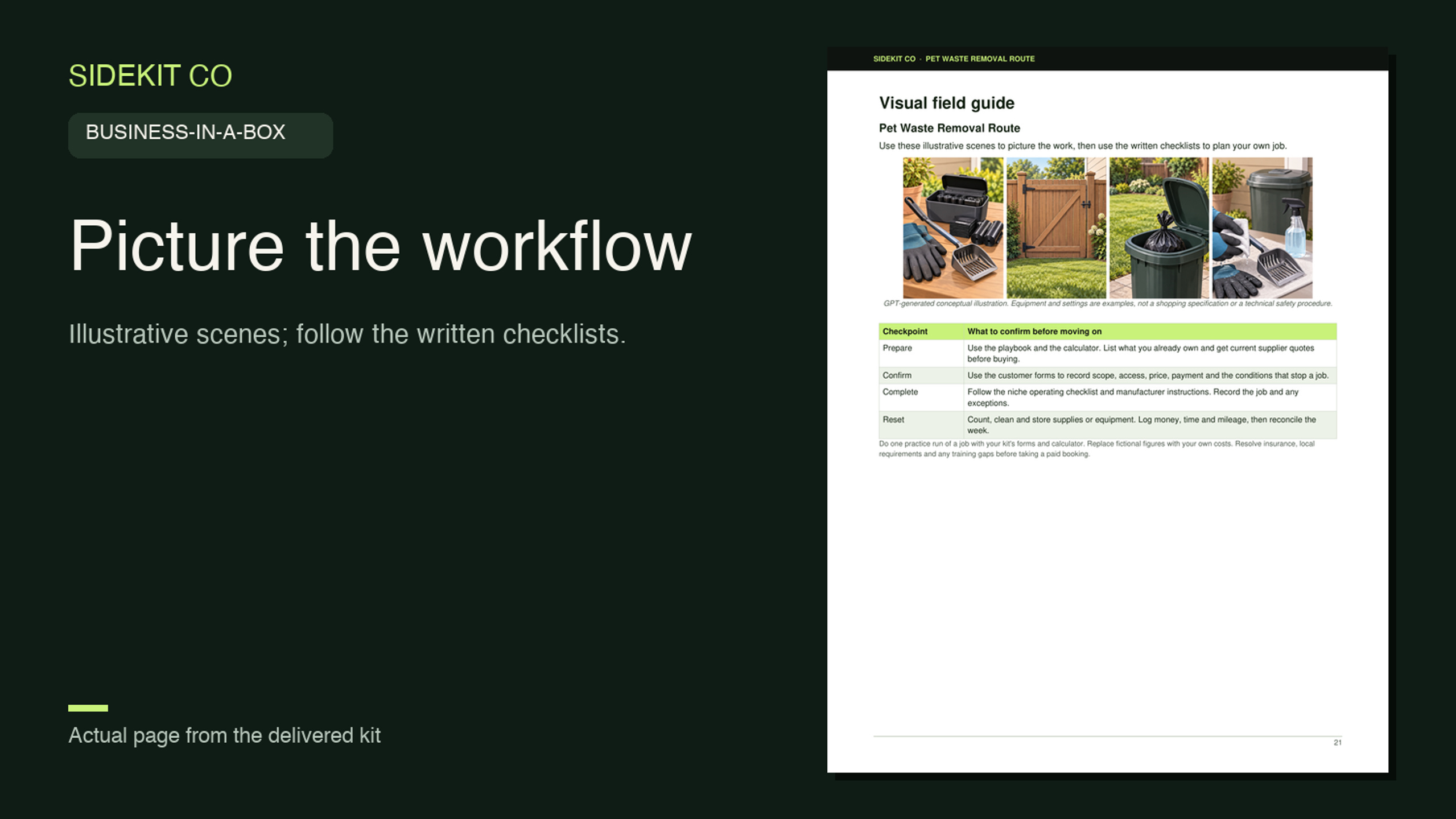
Task: Click 'Actual page from the delivered kit' caption
Action: [224, 735]
